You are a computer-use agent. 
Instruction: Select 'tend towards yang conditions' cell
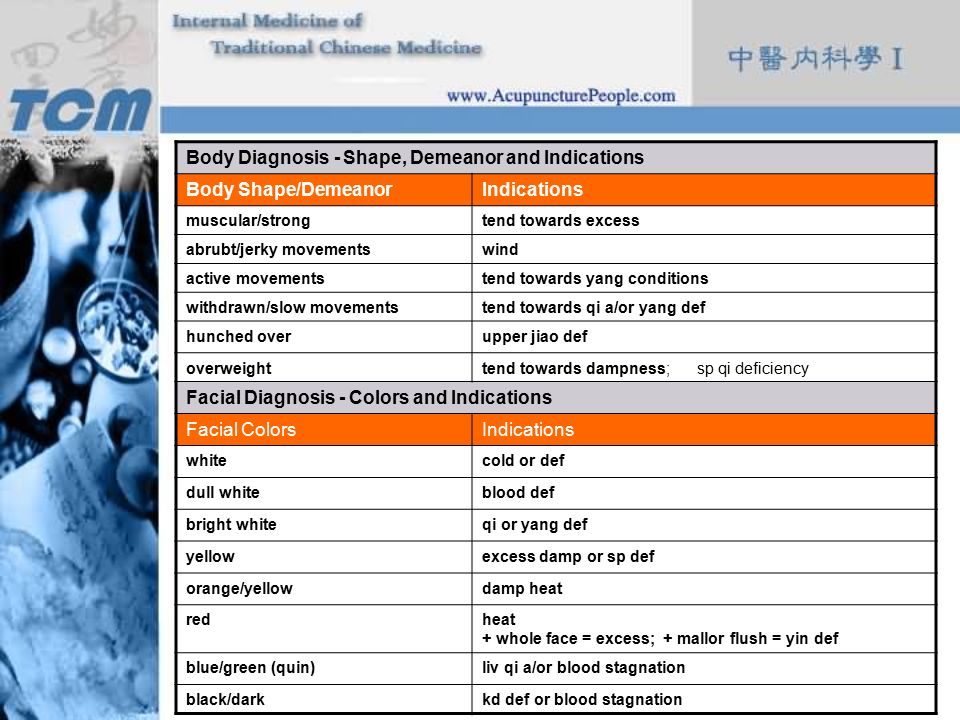pos(703,278)
